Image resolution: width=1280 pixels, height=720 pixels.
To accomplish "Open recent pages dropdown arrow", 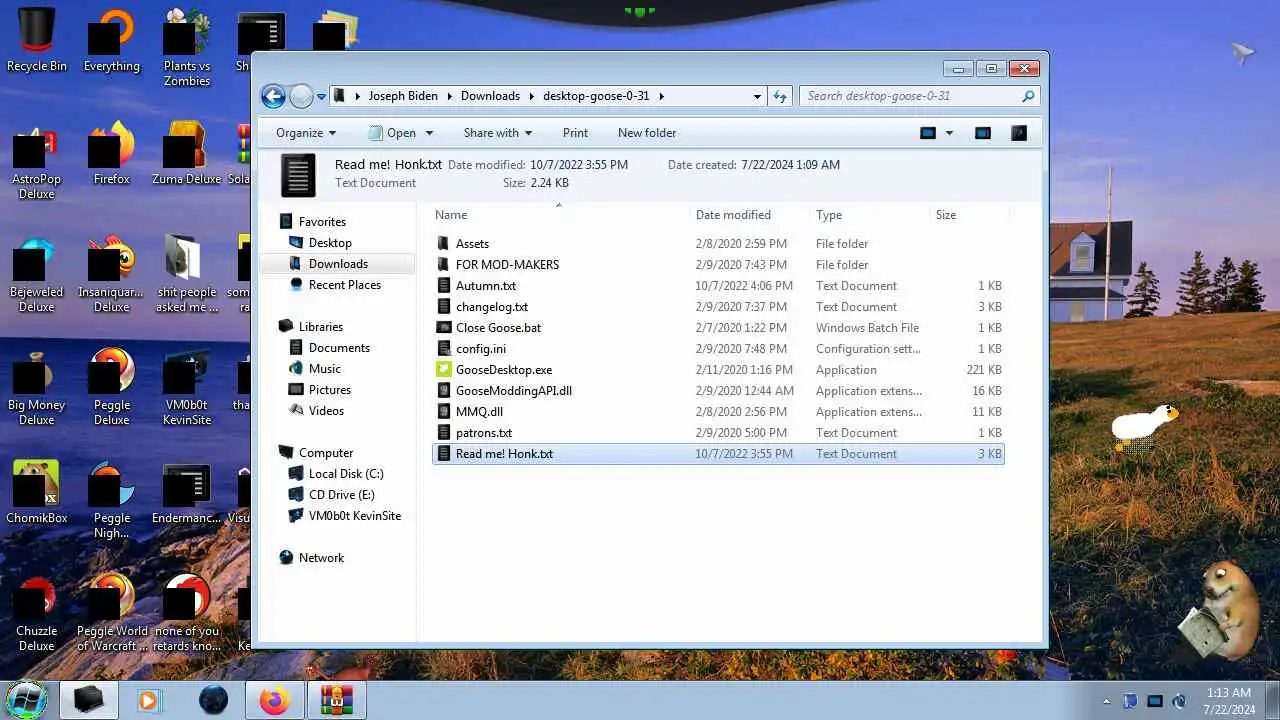I will [321, 97].
